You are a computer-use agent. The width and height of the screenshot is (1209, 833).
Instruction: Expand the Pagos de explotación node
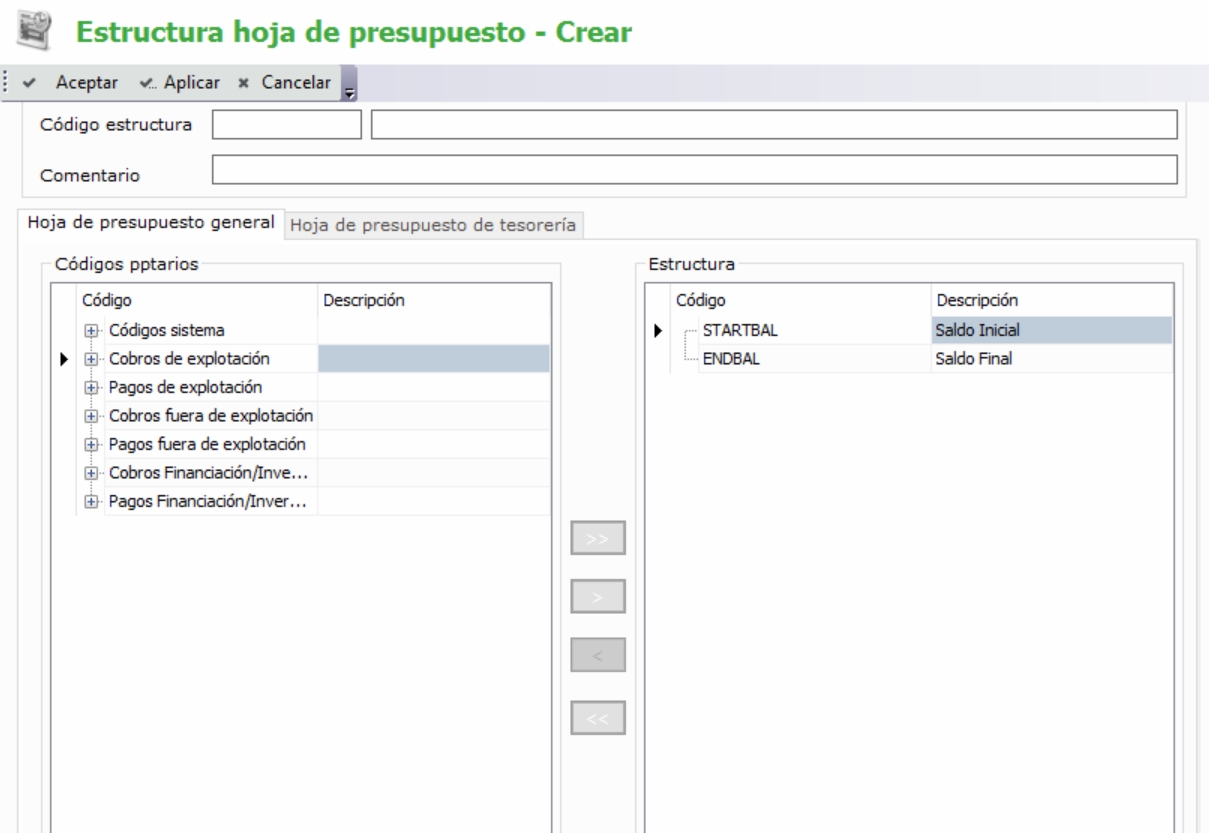(x=91, y=387)
